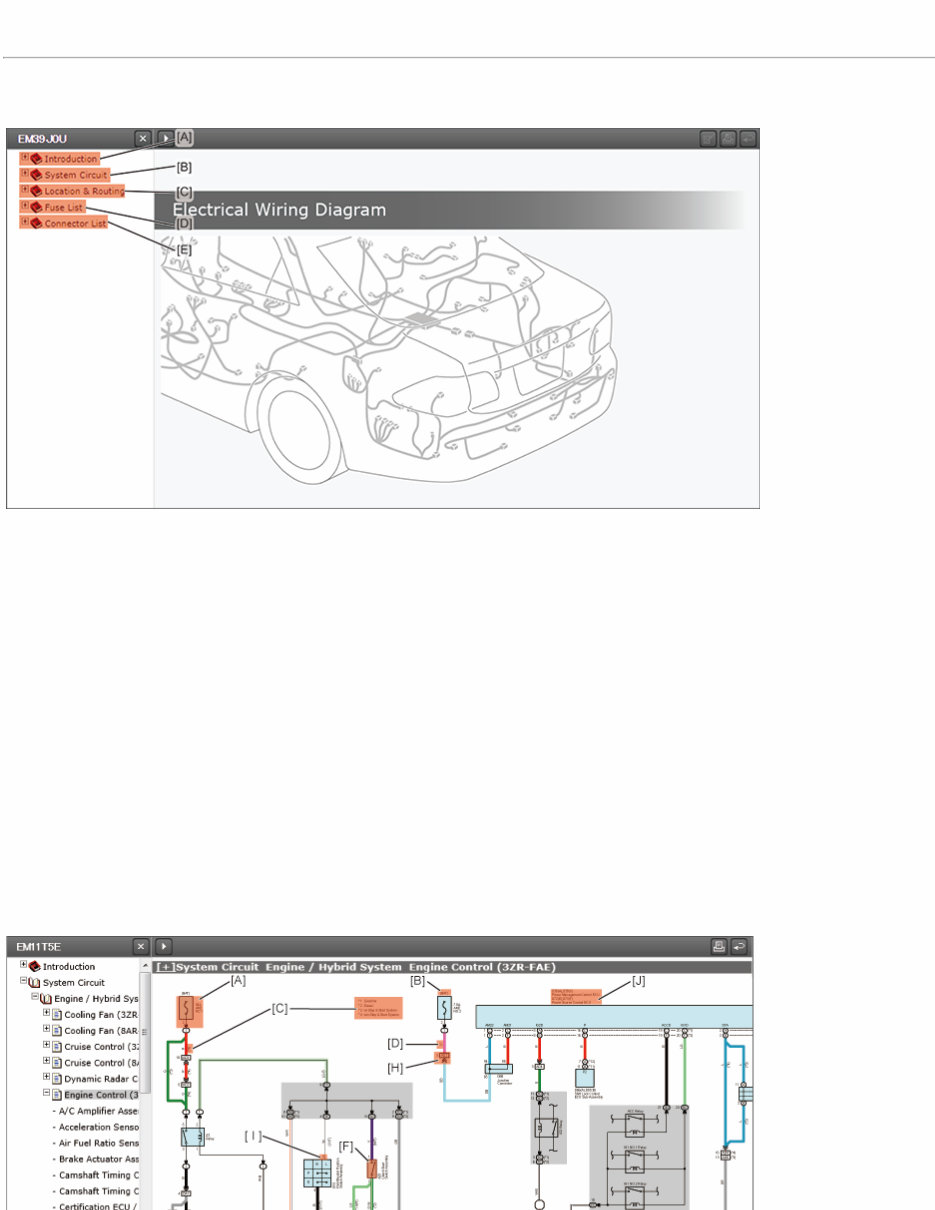935x1210 pixels.
Task: Expand the Cooling Fan (3ZR) tree node
Action: click(46, 1011)
